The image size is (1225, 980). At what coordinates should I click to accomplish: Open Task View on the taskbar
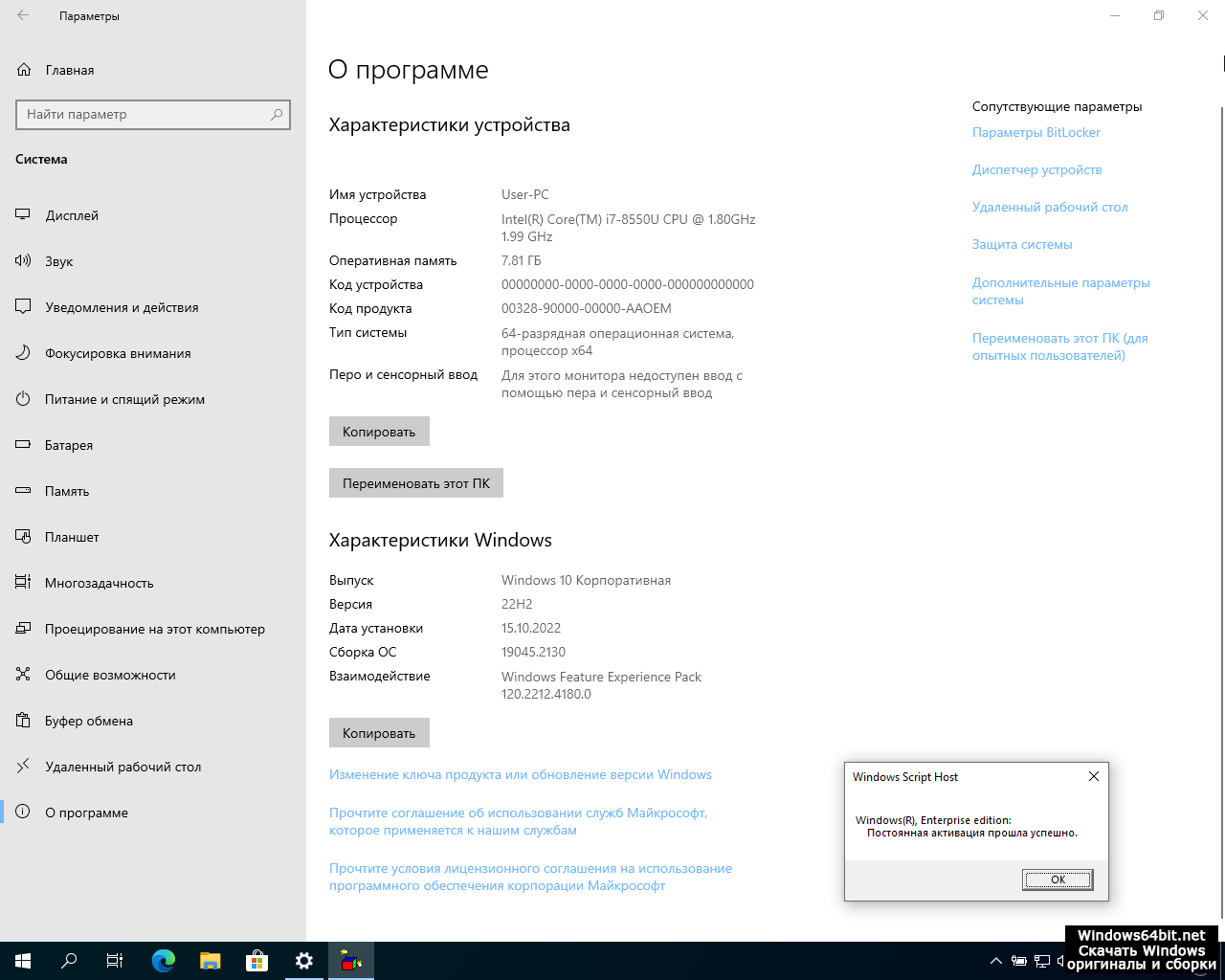pyautogui.click(x=115, y=961)
